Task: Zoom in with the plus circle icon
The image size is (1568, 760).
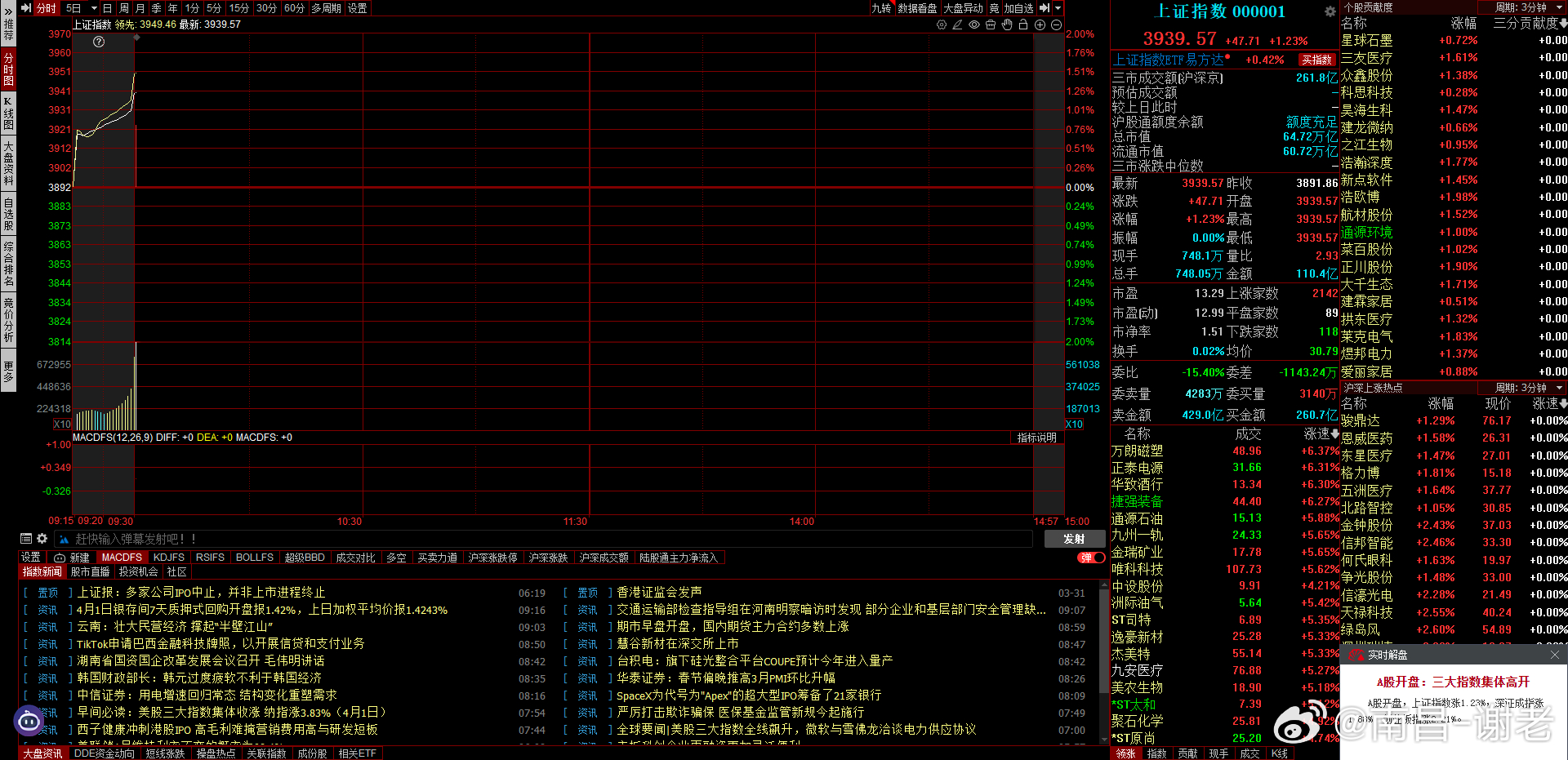Action: pyautogui.click(x=1040, y=24)
